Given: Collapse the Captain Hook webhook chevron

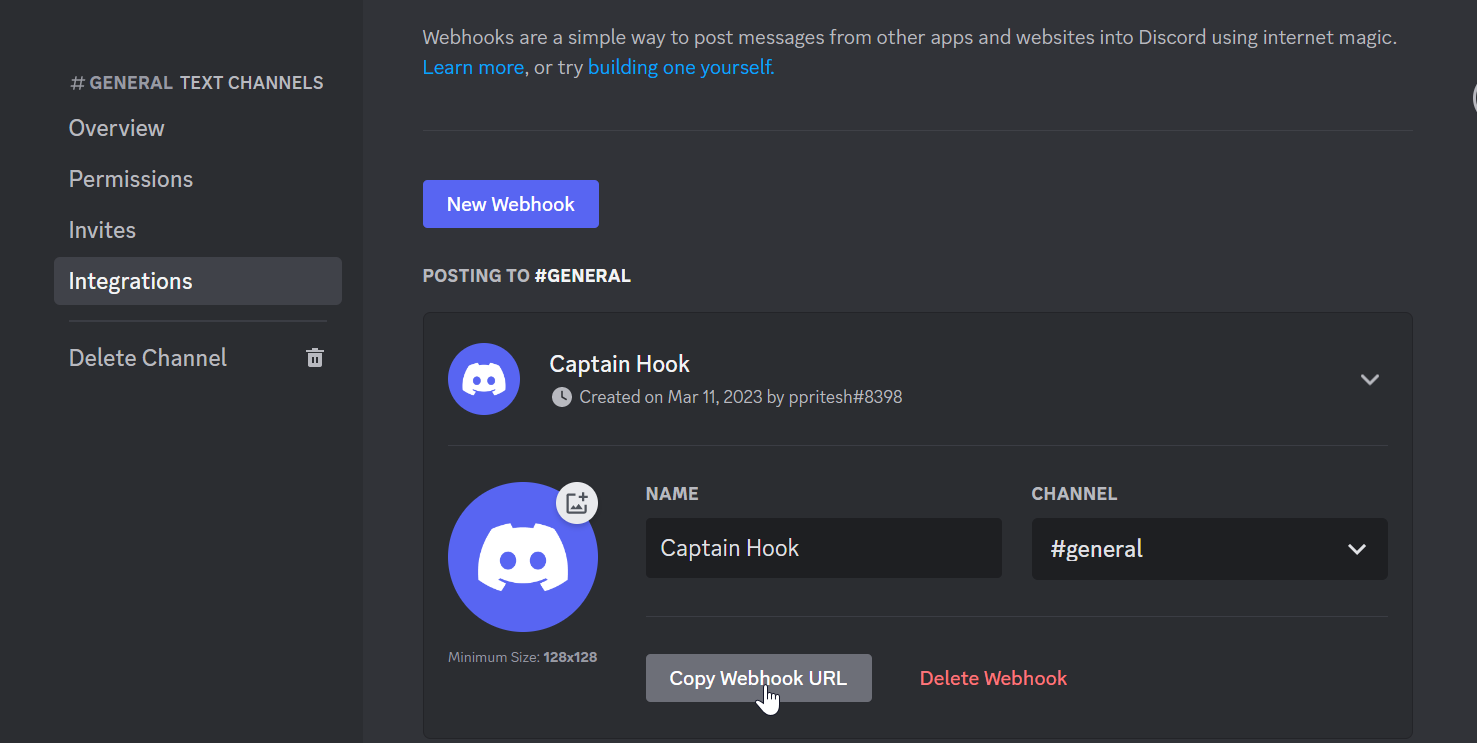Looking at the screenshot, I should tap(1369, 379).
